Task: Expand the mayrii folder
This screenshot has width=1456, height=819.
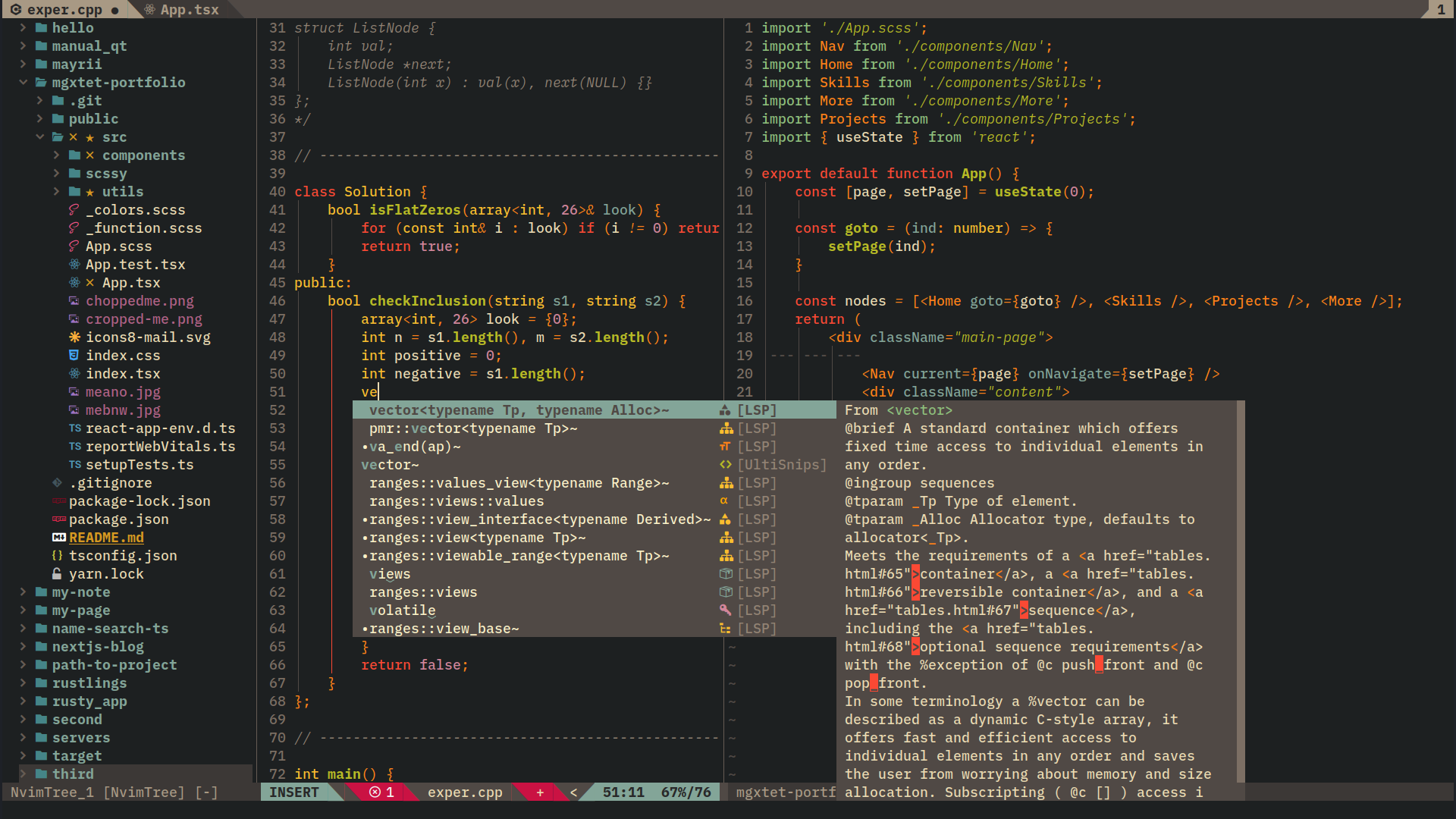Action: (x=23, y=64)
